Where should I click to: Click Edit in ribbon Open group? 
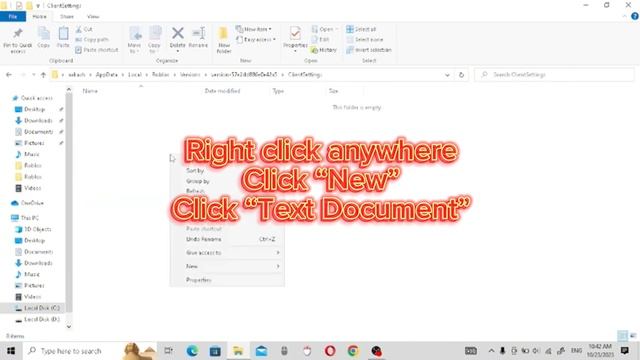tap(320, 40)
